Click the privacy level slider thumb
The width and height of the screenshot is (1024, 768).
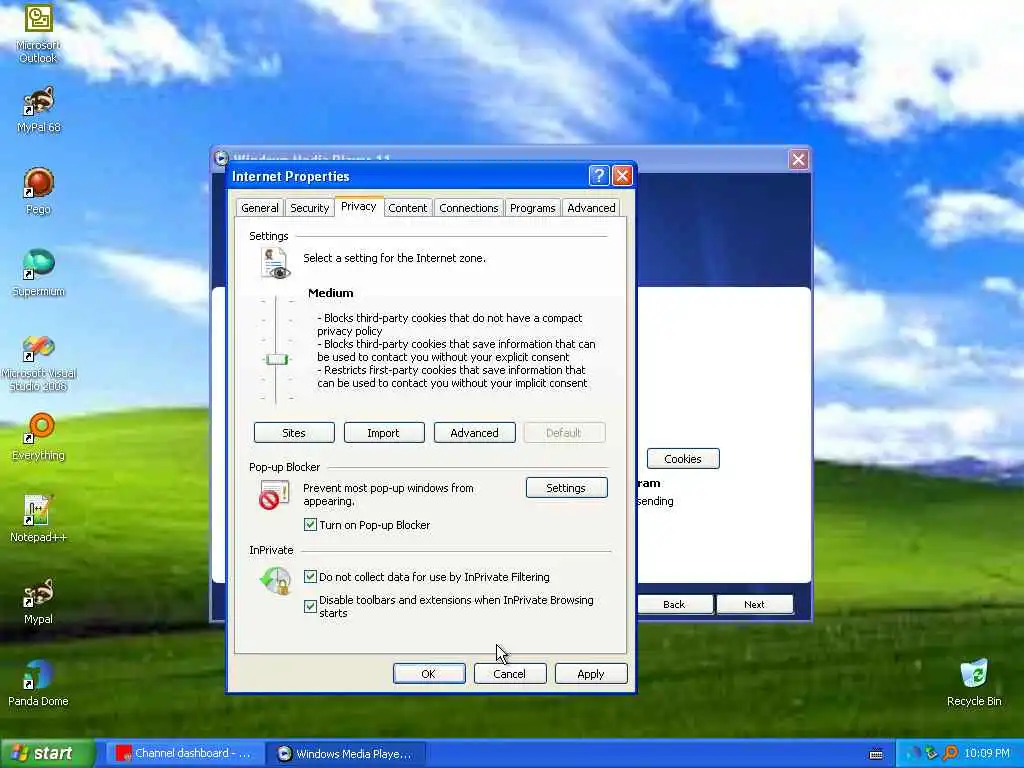pos(277,359)
